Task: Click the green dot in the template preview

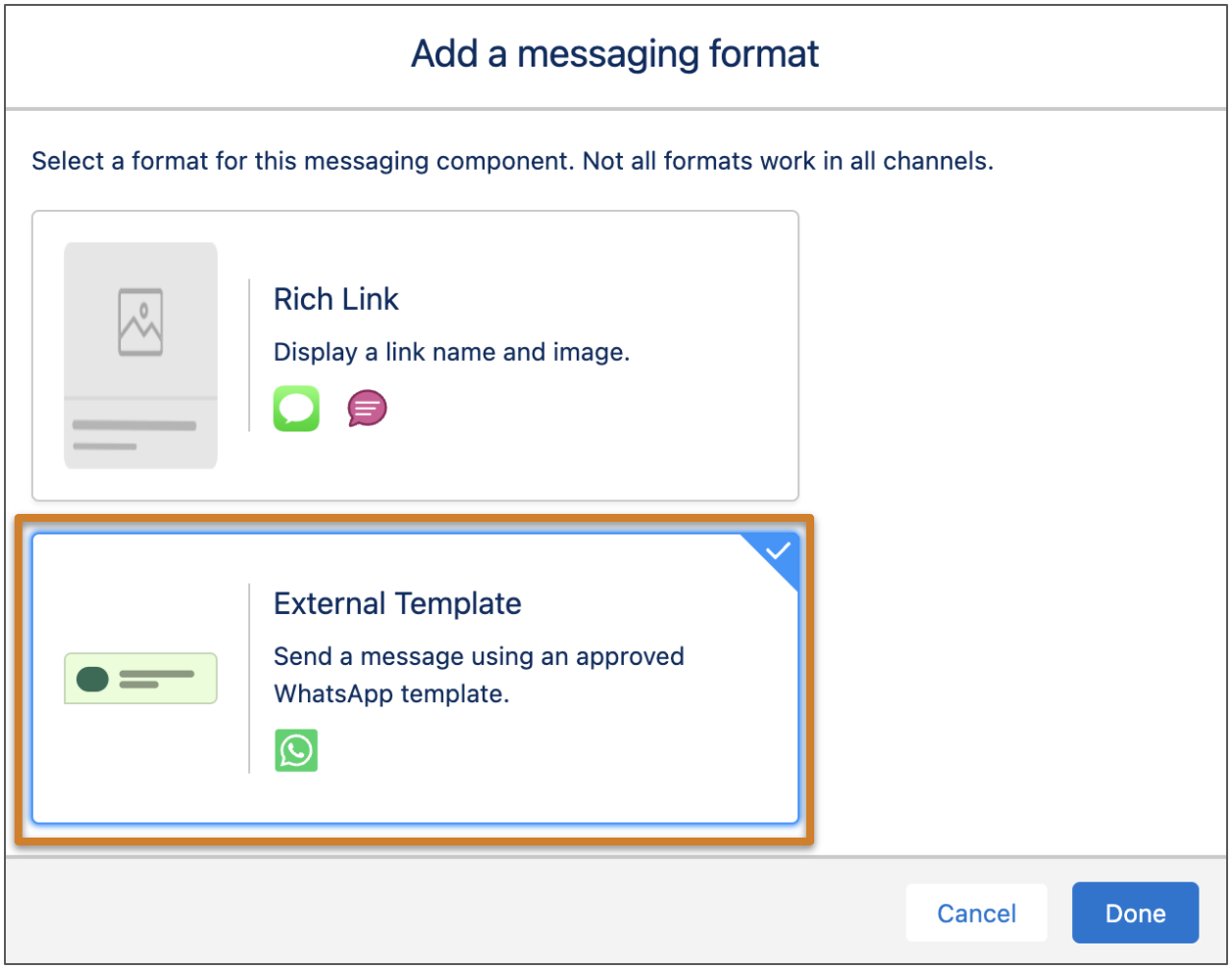Action: coord(90,678)
